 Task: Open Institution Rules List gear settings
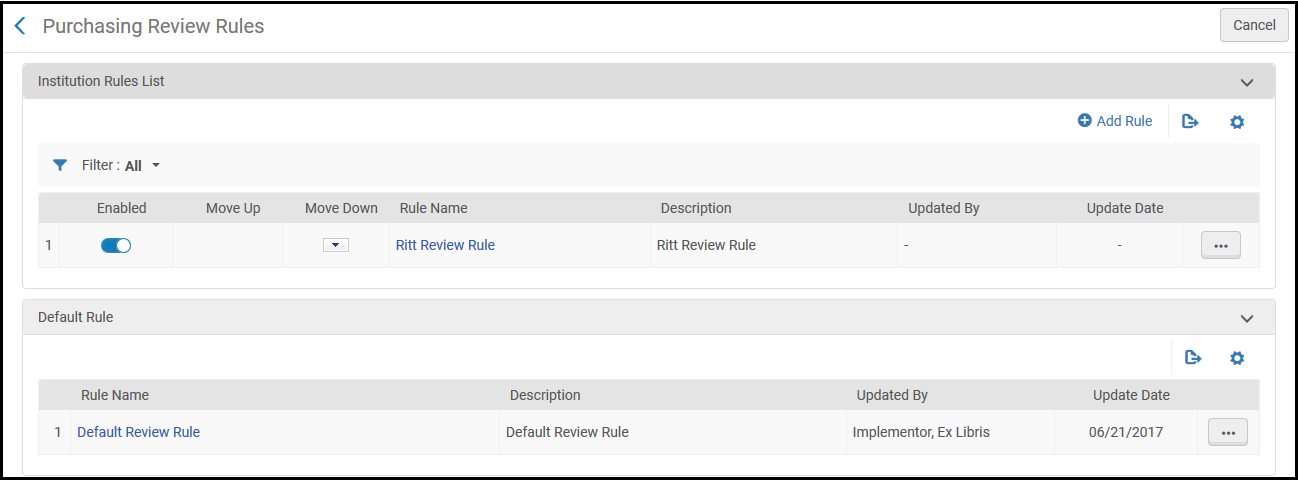tap(1237, 122)
